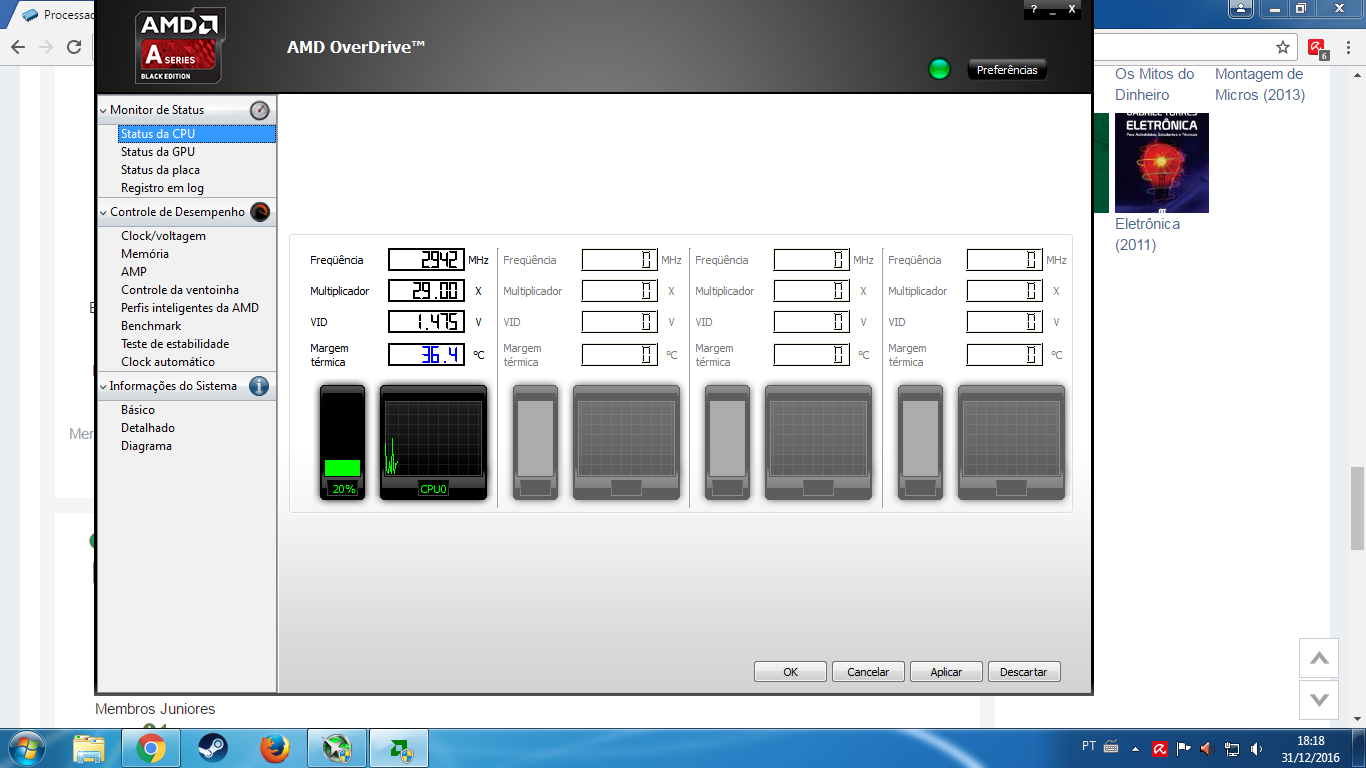Click the Multiplicador 29.00 readout
1366x768 pixels.
click(x=426, y=291)
